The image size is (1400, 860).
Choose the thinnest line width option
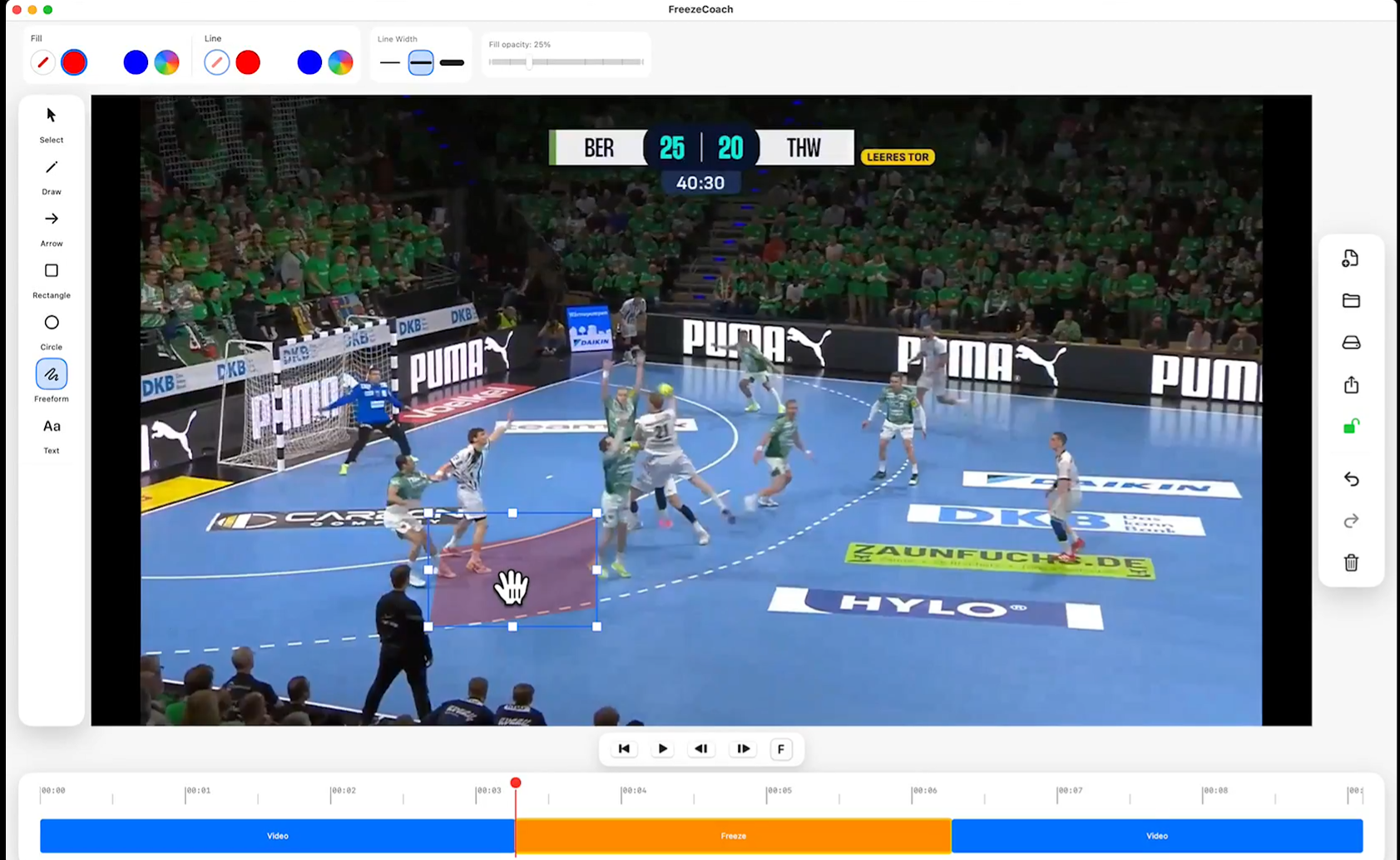(389, 63)
